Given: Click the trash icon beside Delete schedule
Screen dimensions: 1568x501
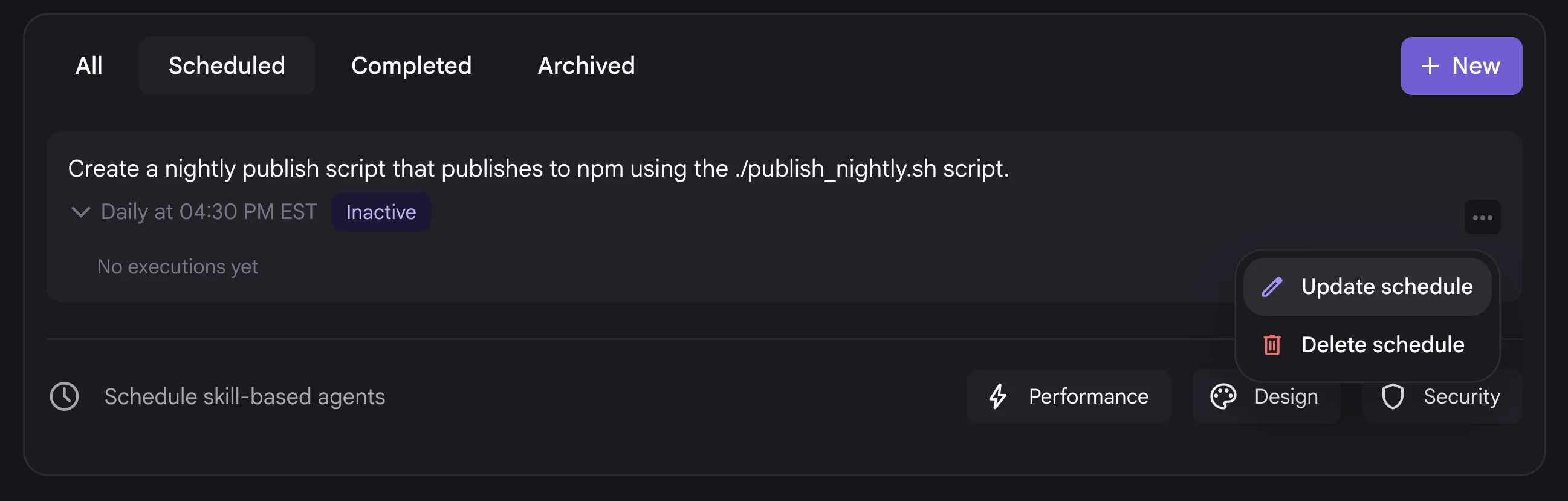Looking at the screenshot, I should tap(1272, 344).
